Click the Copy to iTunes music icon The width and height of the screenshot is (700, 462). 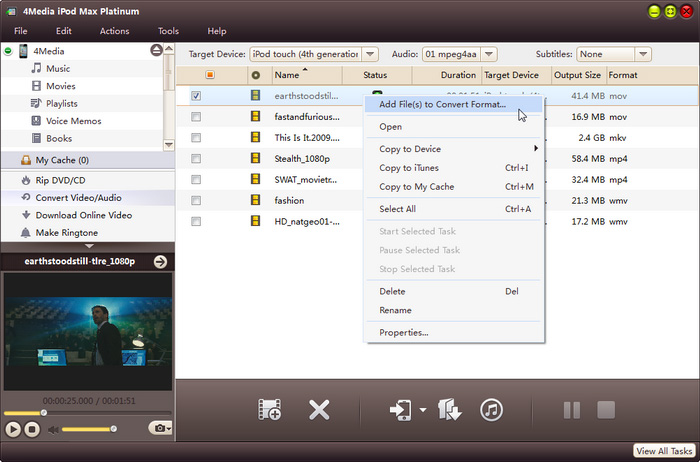(x=491, y=410)
